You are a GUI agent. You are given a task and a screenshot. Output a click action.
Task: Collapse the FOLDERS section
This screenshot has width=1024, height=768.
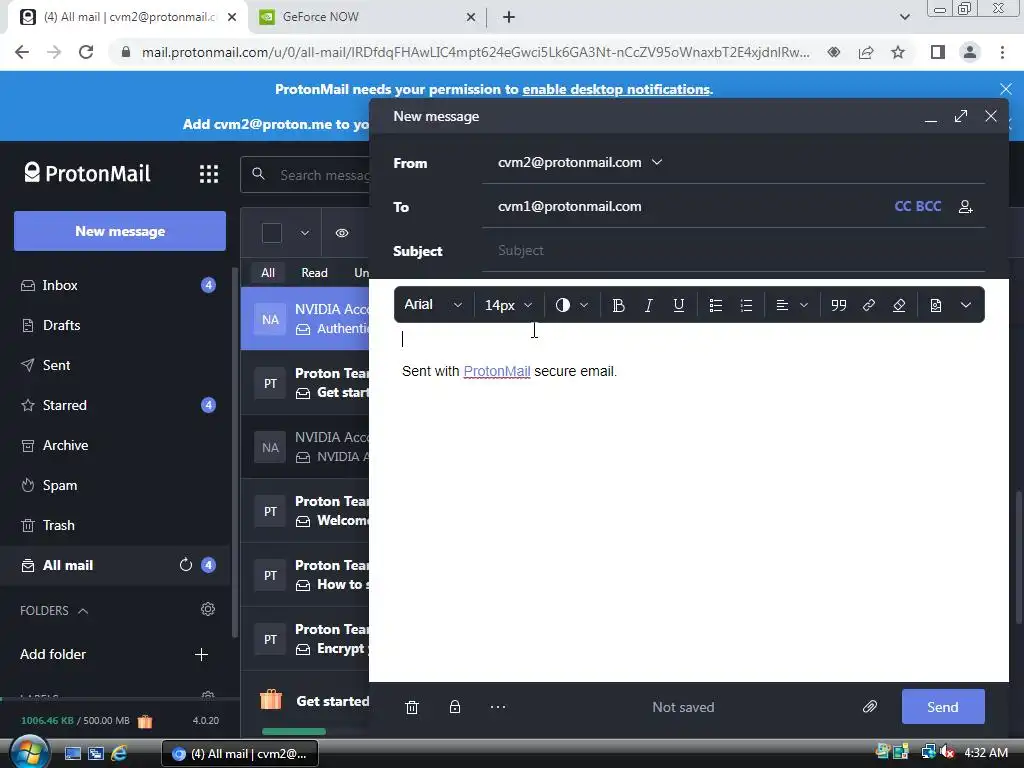tap(54, 611)
